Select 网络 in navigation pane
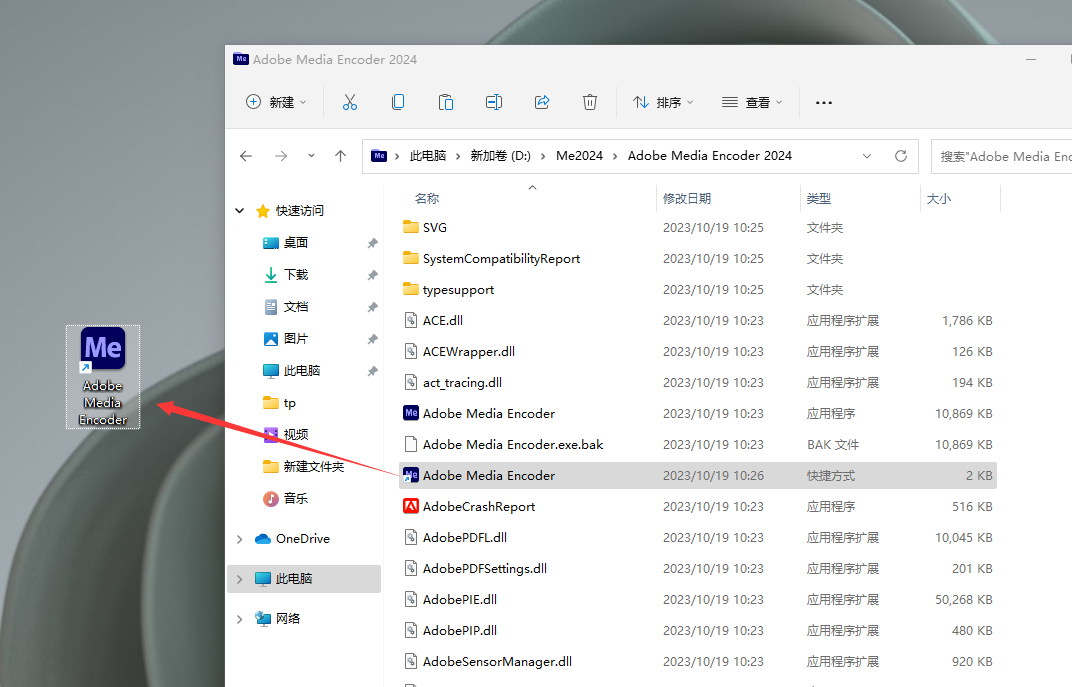1072x687 pixels. (x=288, y=619)
